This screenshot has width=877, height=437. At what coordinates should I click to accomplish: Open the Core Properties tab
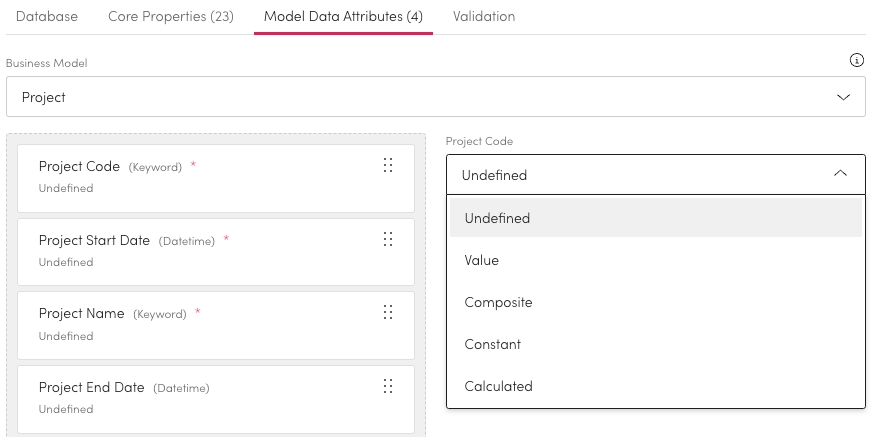point(170,17)
